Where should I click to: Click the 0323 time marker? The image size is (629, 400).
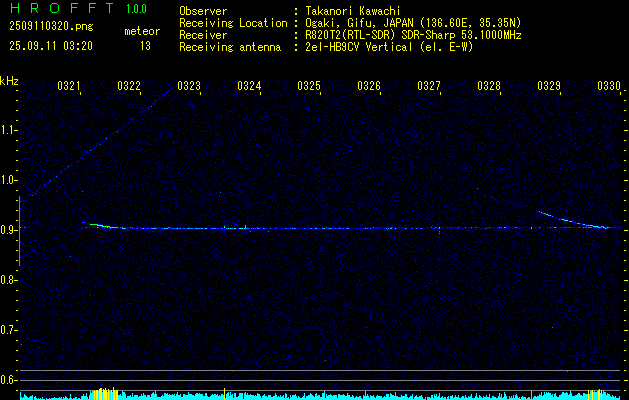[x=189, y=85]
